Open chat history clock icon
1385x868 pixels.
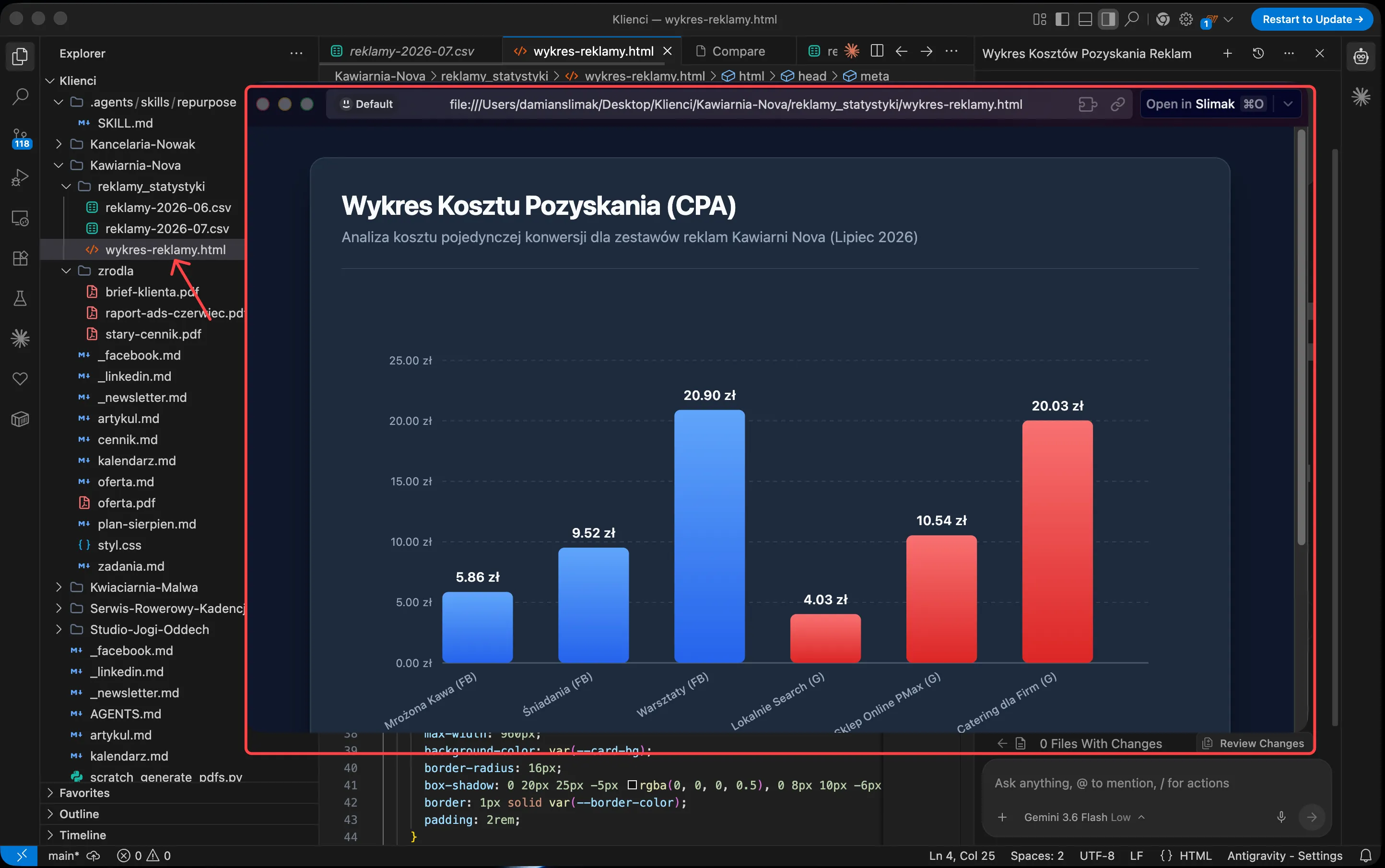[x=1258, y=53]
